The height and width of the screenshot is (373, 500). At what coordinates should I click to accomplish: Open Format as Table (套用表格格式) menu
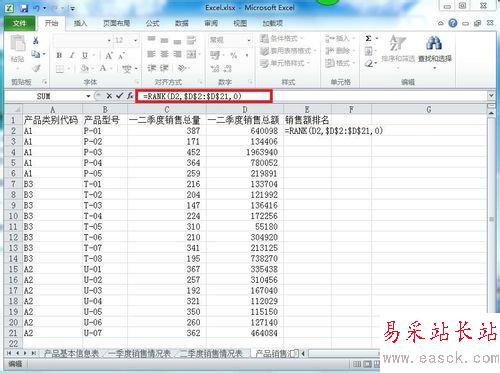288,51
